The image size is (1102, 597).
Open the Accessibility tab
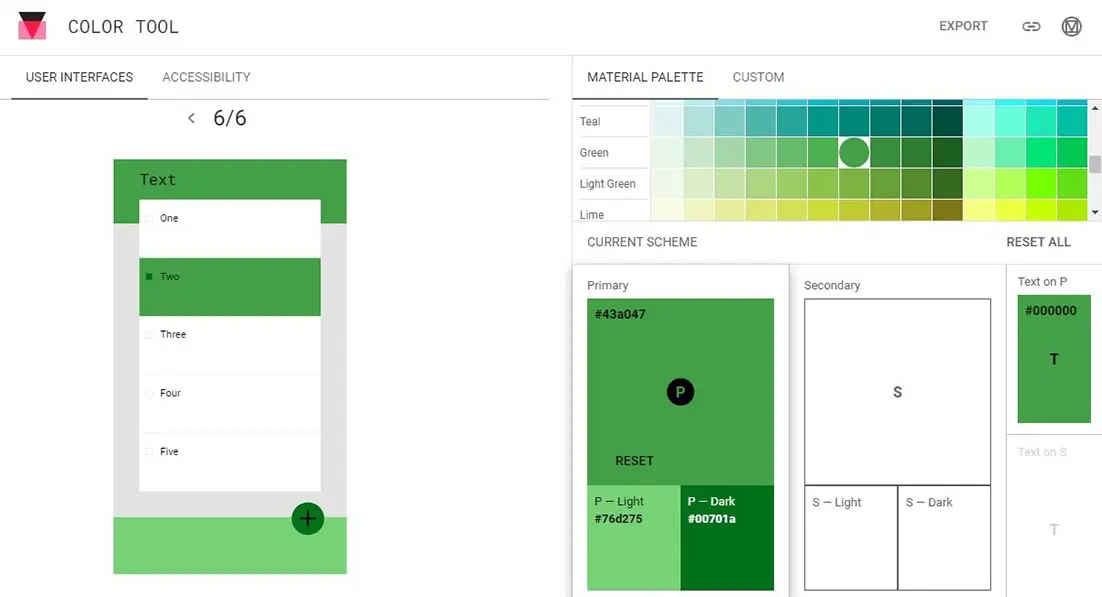point(206,77)
